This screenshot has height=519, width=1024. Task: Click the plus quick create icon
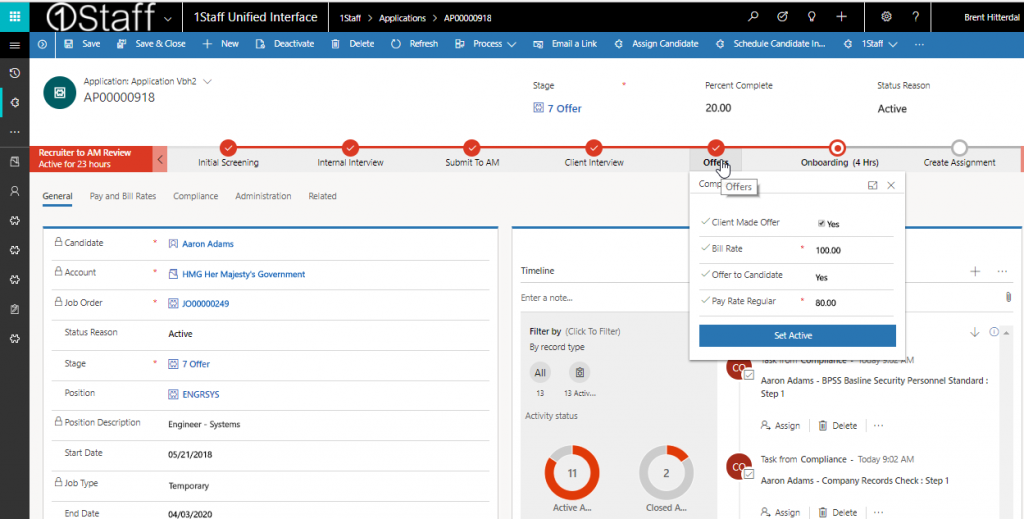coord(842,17)
